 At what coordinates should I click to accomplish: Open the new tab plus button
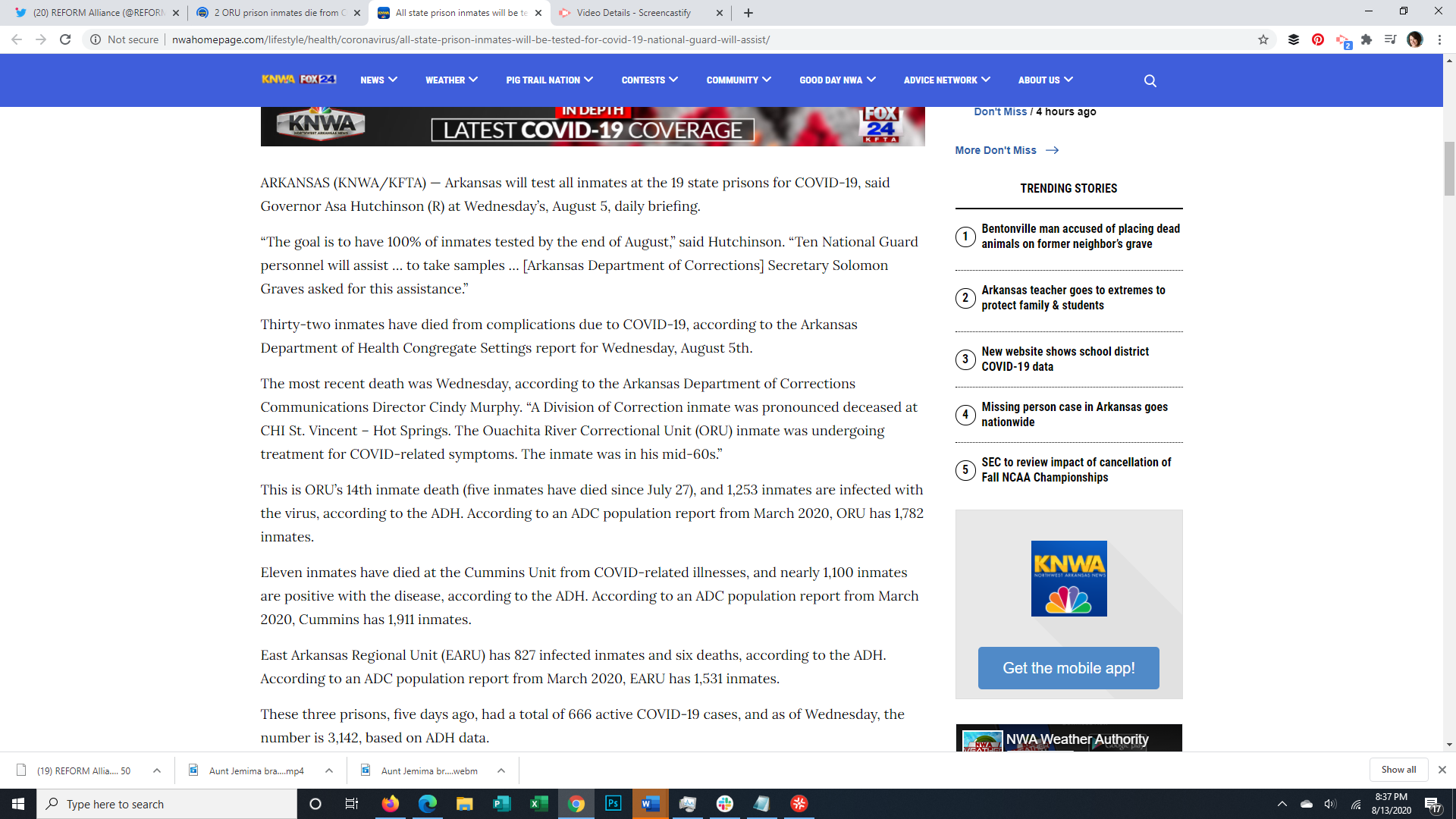(x=748, y=13)
